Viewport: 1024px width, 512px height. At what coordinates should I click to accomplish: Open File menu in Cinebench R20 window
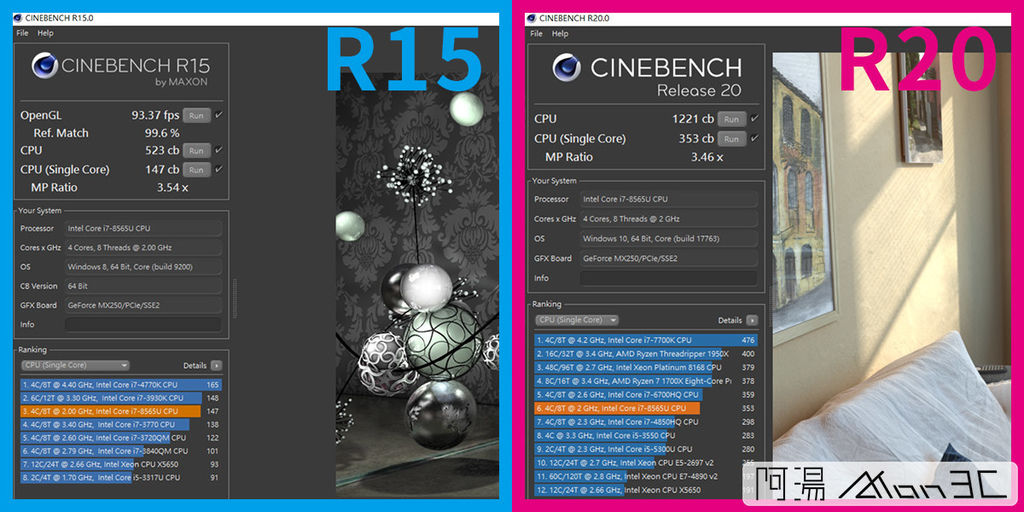pyautogui.click(x=536, y=34)
